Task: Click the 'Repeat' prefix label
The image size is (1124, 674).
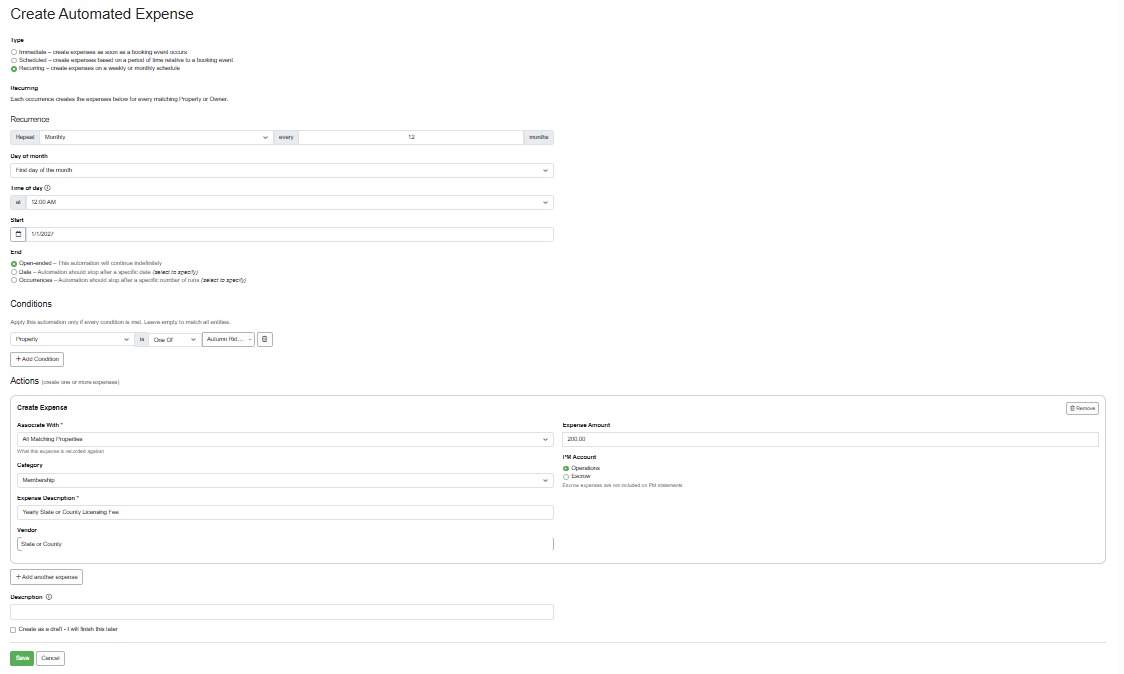Action: pos(25,138)
